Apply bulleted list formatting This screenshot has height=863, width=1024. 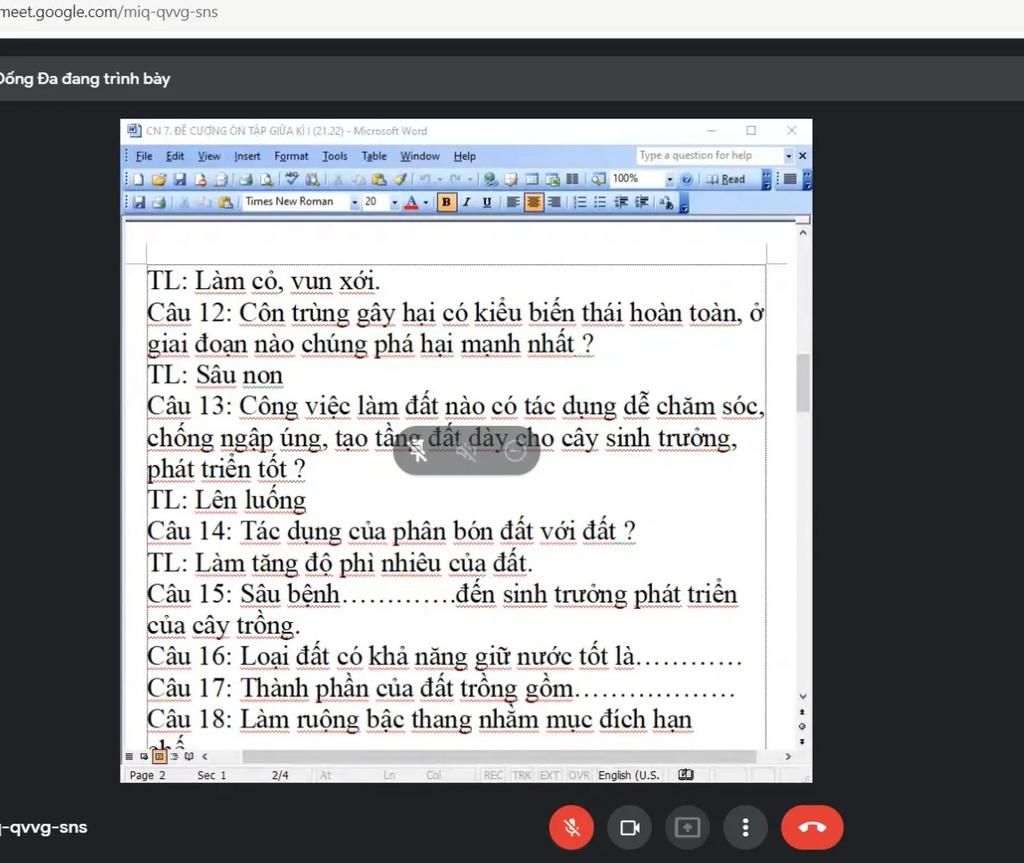click(600, 202)
